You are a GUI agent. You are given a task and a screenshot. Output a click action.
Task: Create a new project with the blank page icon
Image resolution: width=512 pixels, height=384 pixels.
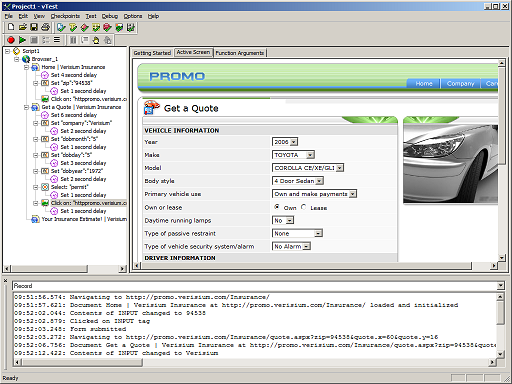[11, 27]
